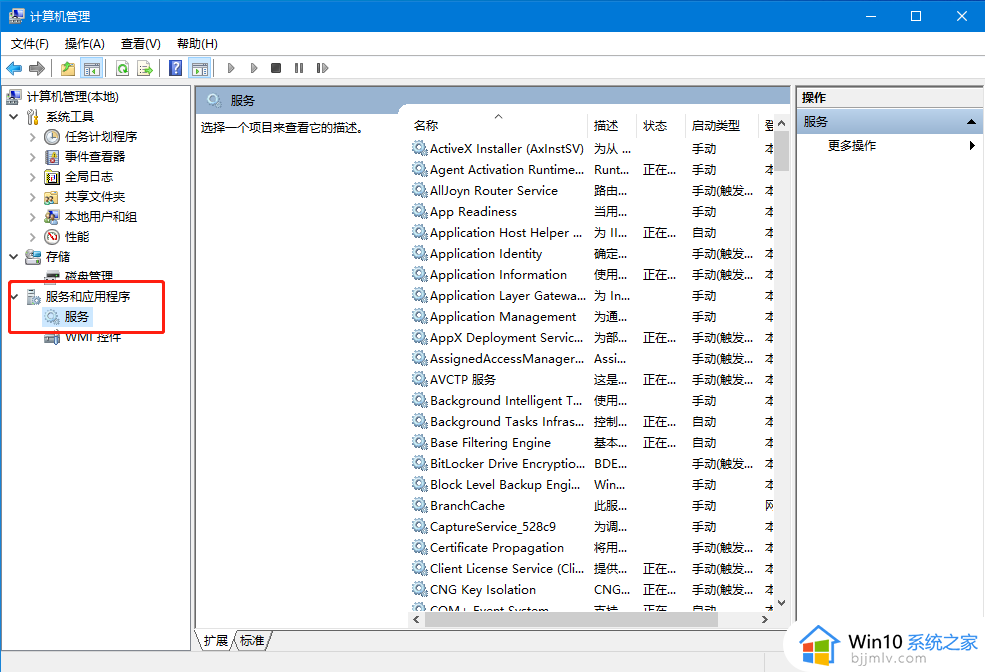Open the 操作(A) menu
The image size is (985, 672).
[85, 43]
